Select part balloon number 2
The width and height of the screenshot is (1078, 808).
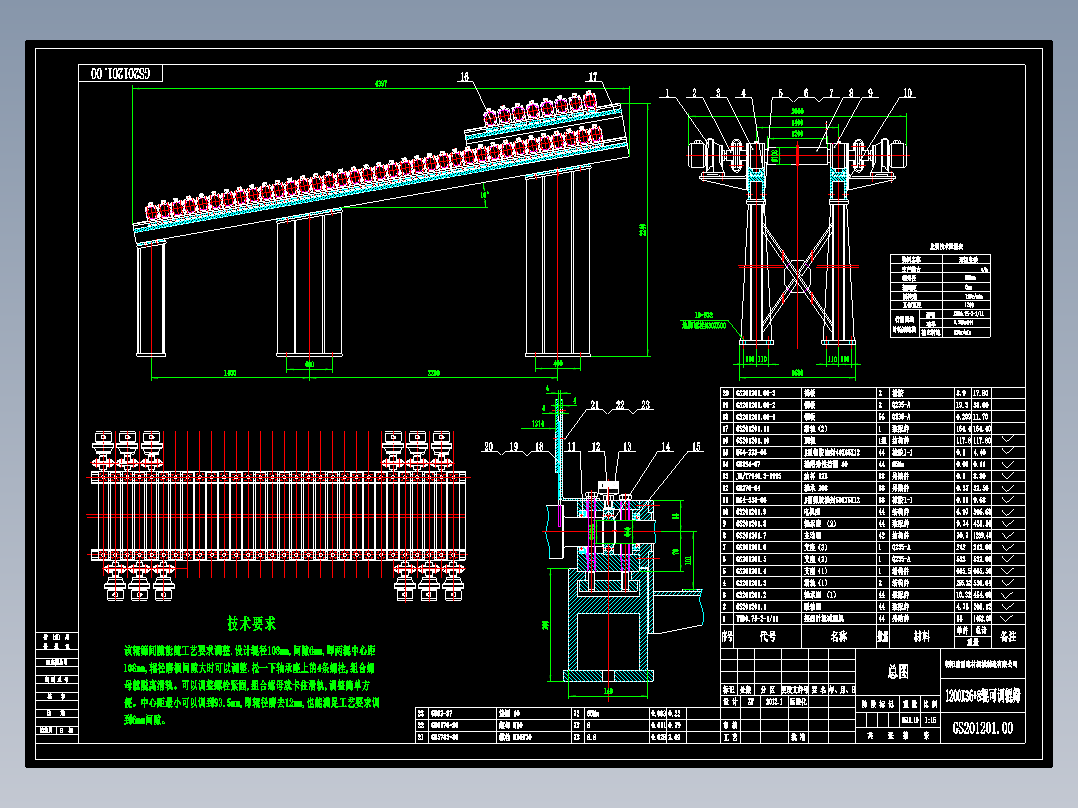pos(694,93)
